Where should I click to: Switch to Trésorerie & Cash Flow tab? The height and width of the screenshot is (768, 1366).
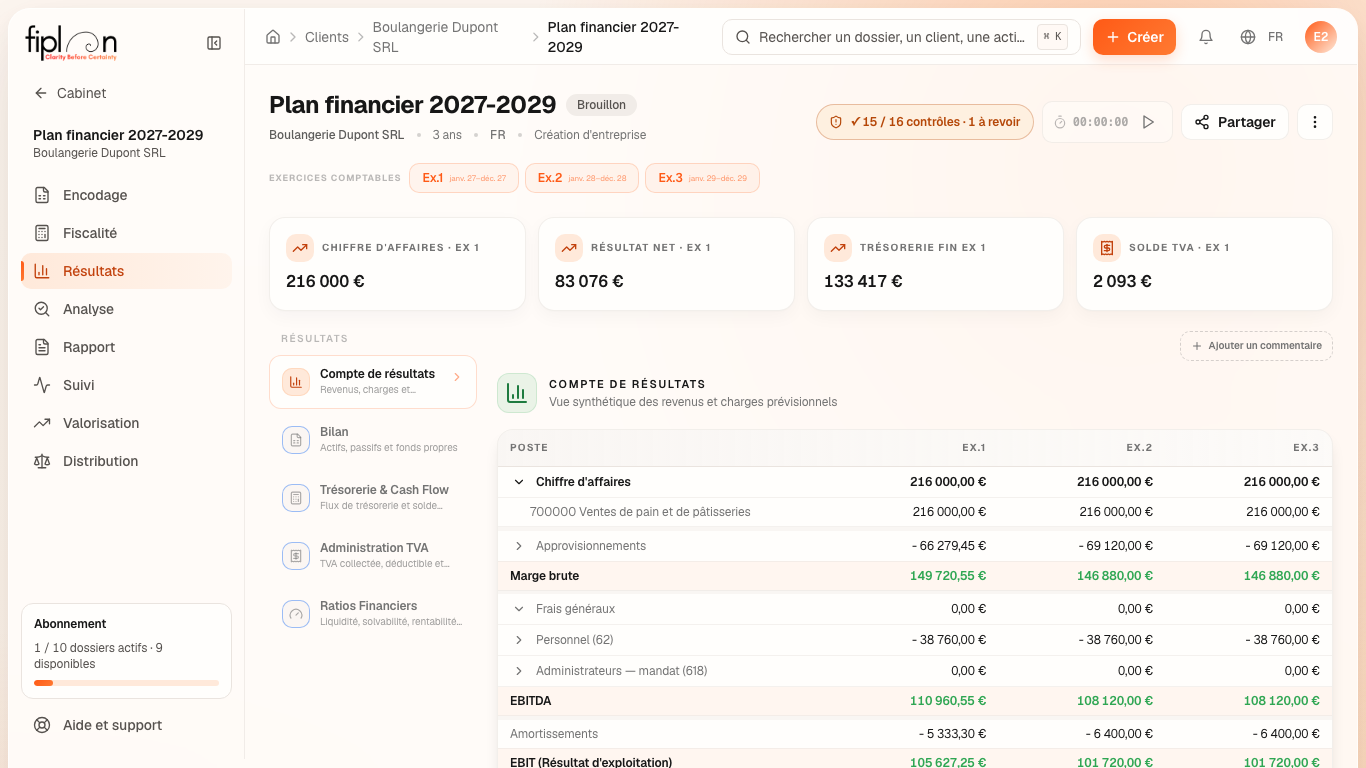point(373,498)
